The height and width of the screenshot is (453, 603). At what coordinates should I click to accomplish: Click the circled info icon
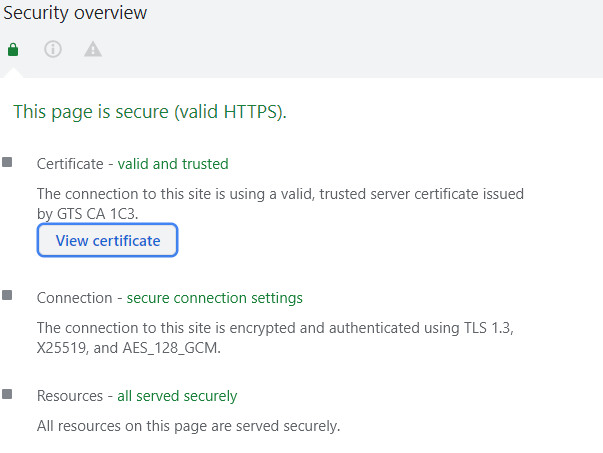[53, 49]
